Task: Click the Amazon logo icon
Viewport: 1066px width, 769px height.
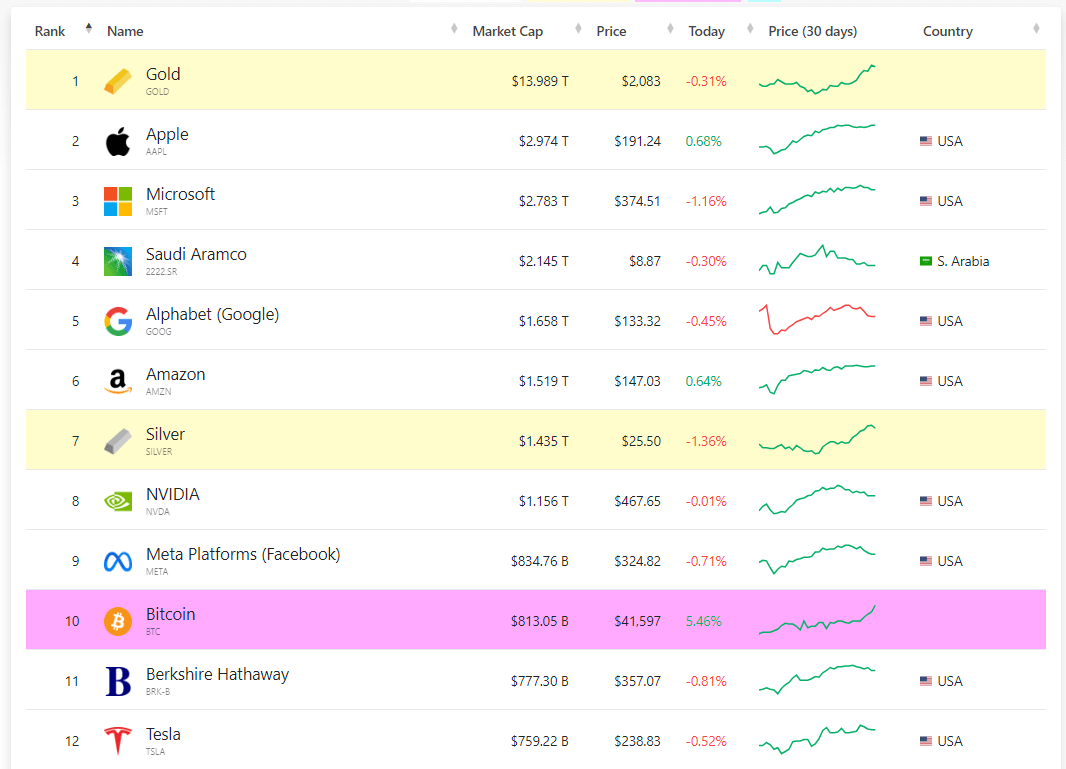Action: tap(117, 380)
